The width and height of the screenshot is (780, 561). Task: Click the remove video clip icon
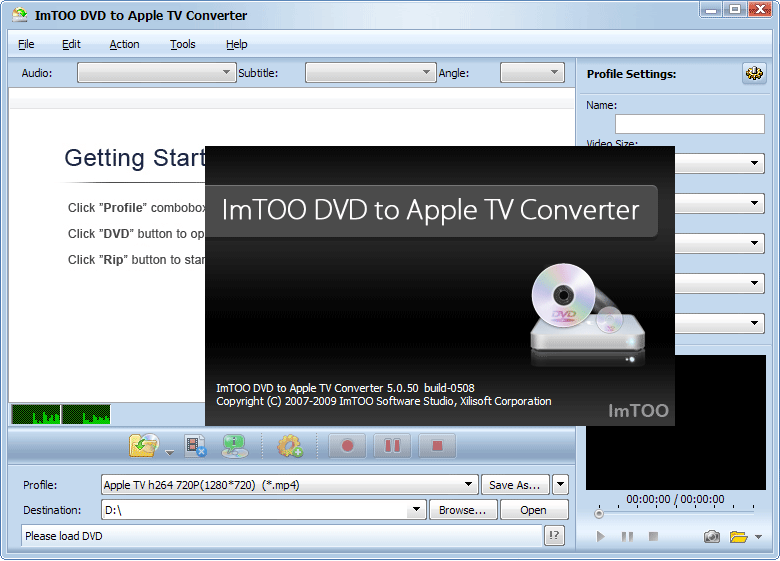tap(195, 446)
